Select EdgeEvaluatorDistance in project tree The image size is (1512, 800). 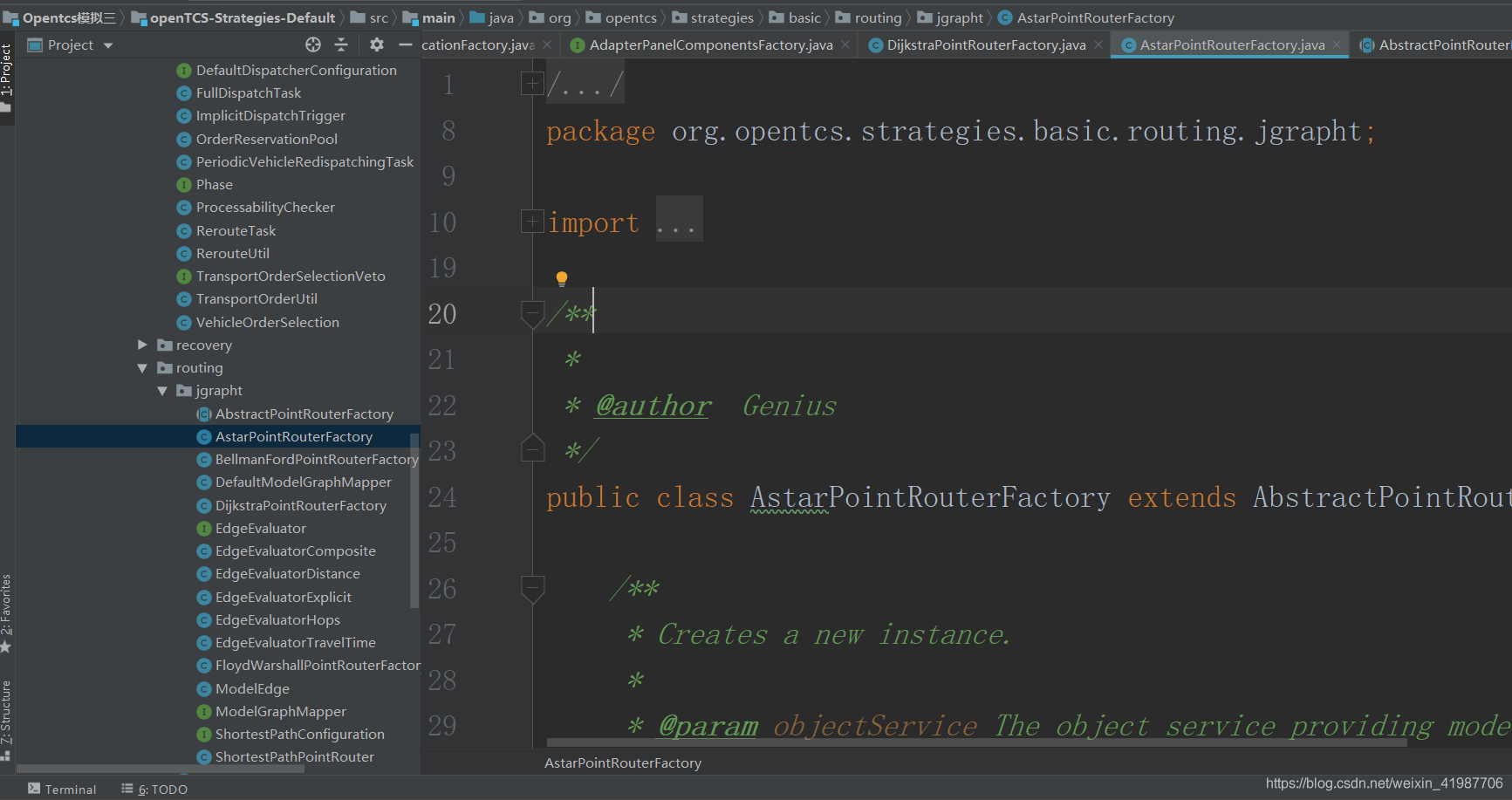[287, 574]
